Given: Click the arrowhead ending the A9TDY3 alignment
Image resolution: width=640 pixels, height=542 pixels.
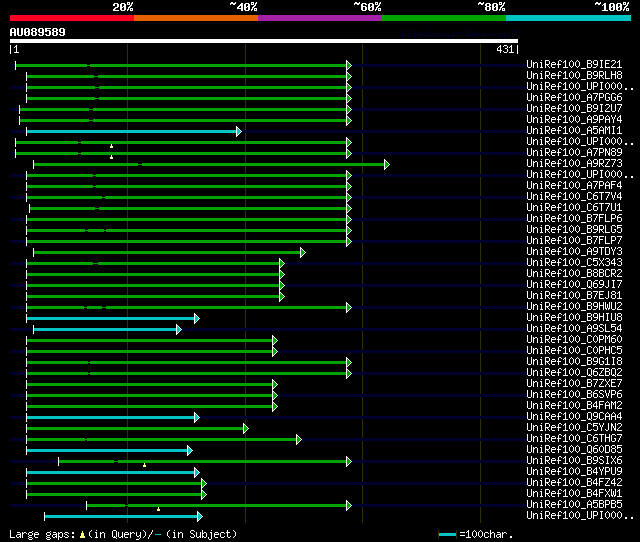Looking at the screenshot, I should (302, 253).
